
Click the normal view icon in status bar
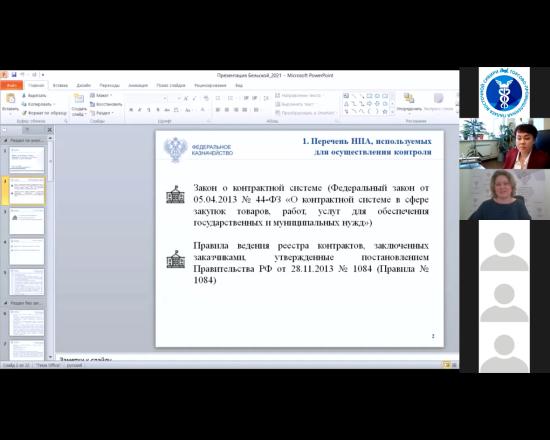click(x=447, y=365)
